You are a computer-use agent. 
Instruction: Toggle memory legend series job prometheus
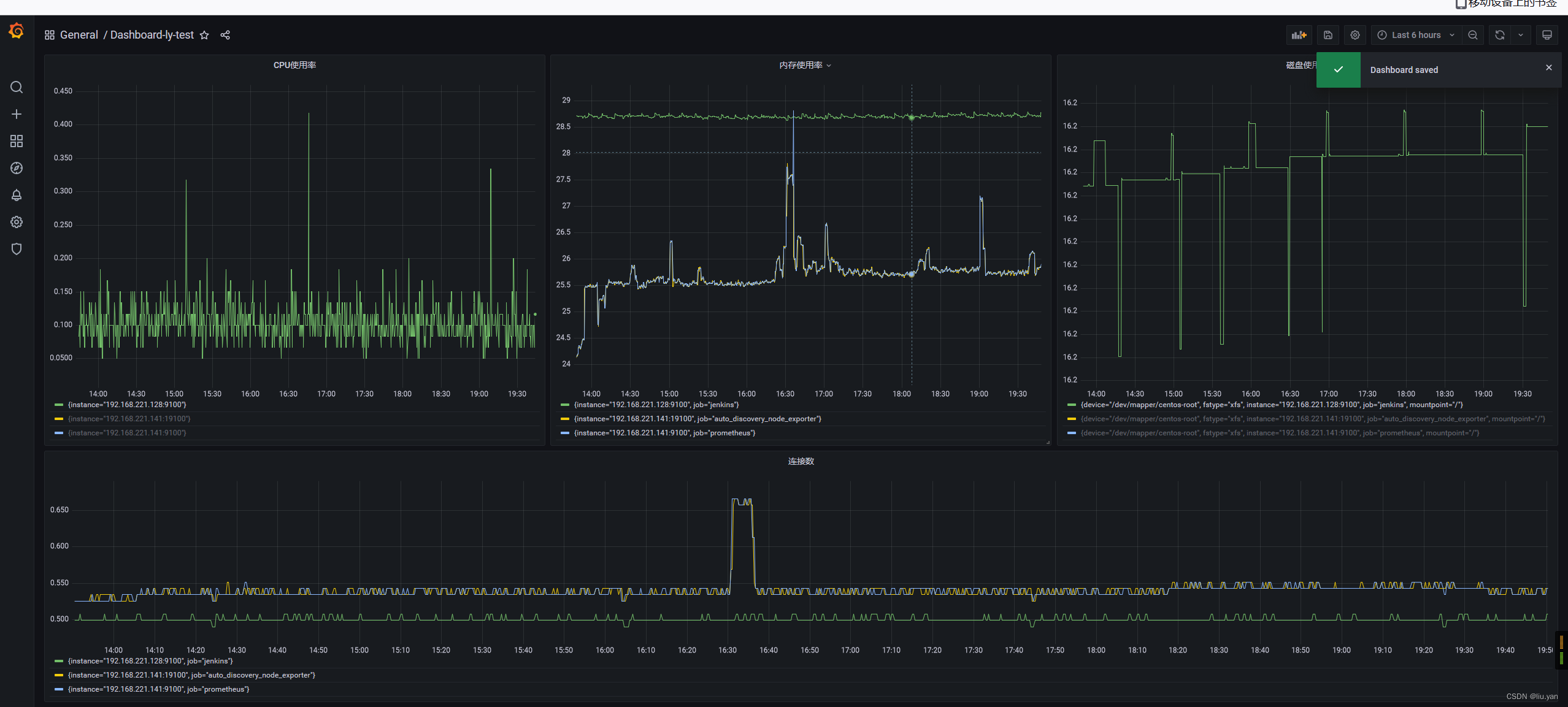tap(664, 433)
